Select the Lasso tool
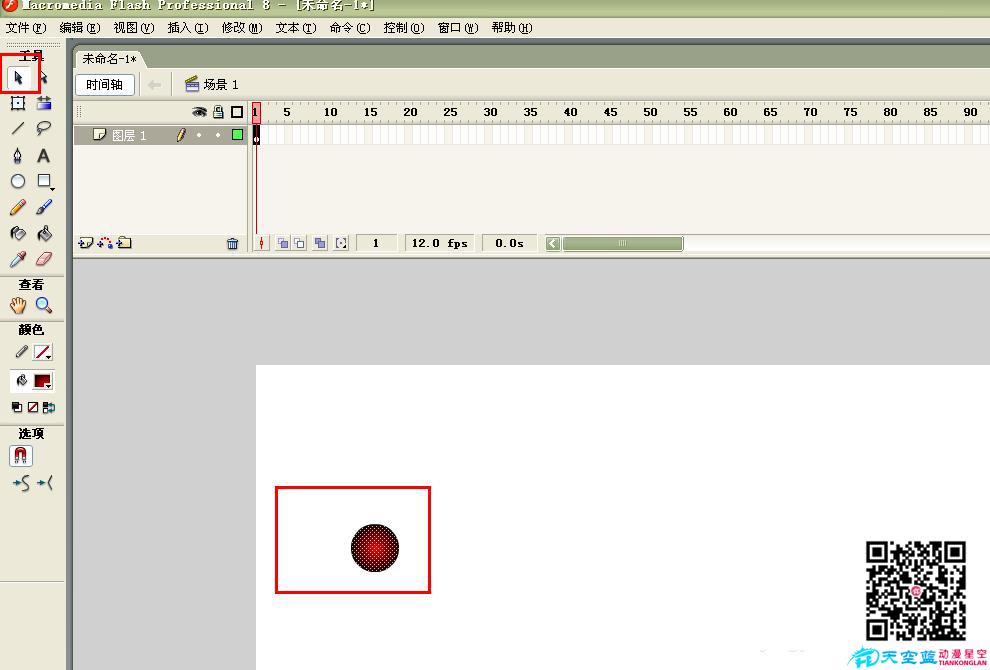990x670 pixels. (x=44, y=129)
